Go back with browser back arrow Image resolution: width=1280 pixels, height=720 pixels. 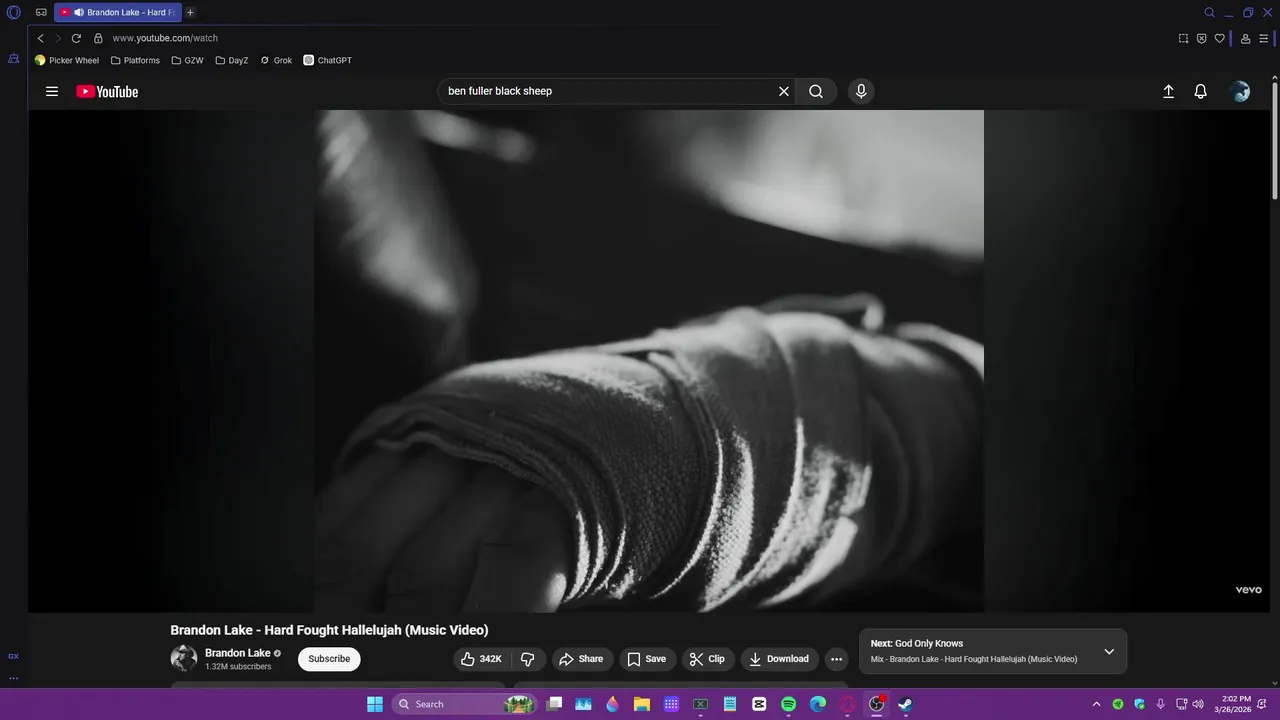pos(41,38)
